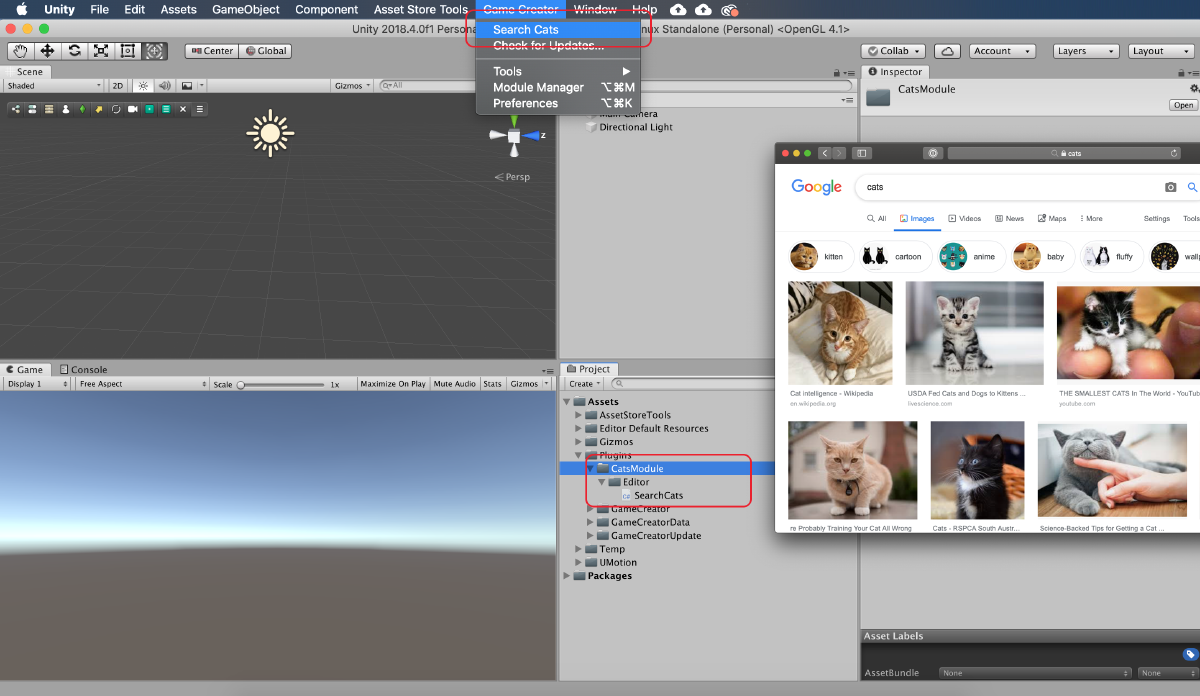
Task: Show the Safari sidebar
Action: pyautogui.click(x=862, y=153)
